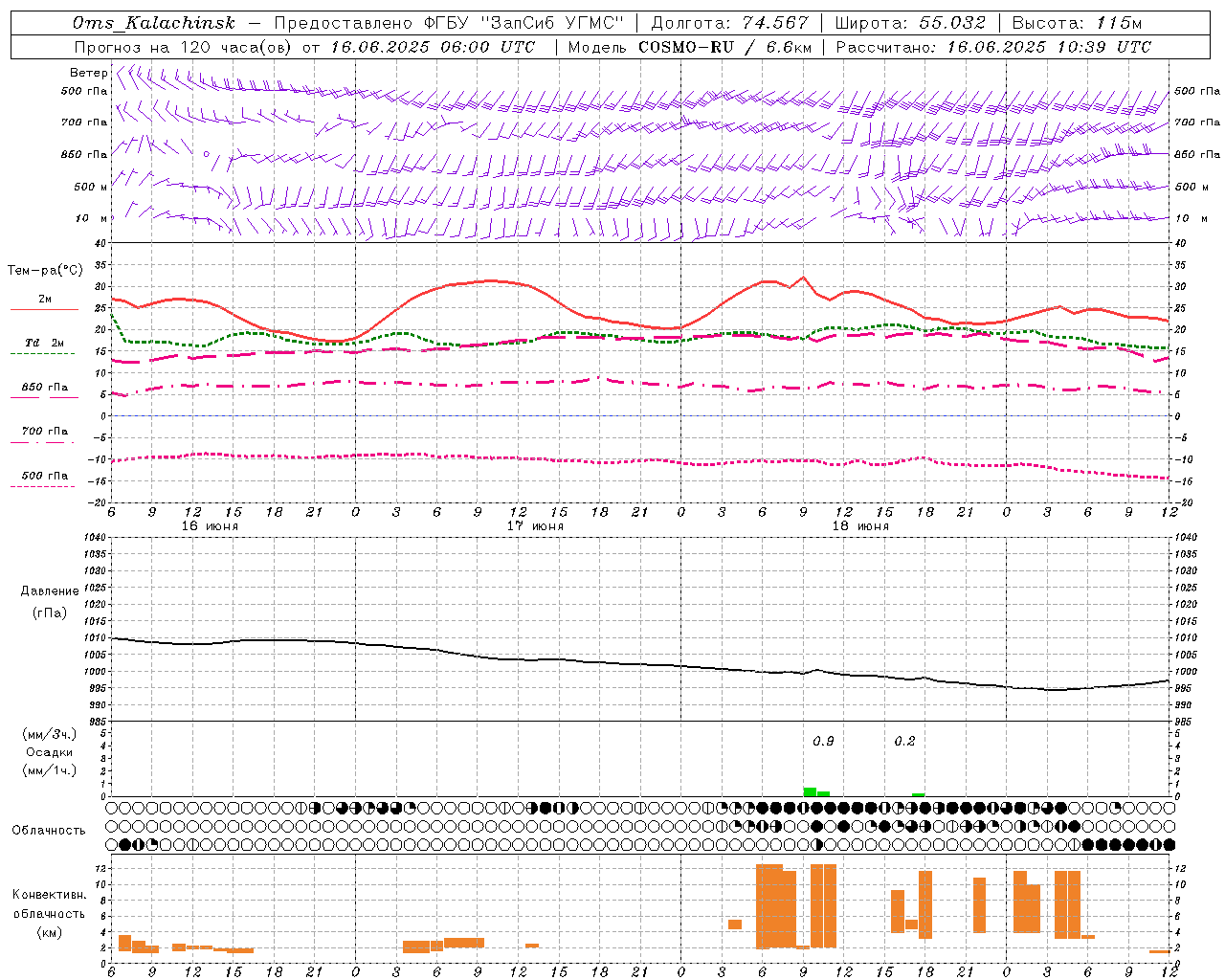1225x980 pixels.
Task: Select the model name COSMO-RU / 6.6км
Action: 725,47
